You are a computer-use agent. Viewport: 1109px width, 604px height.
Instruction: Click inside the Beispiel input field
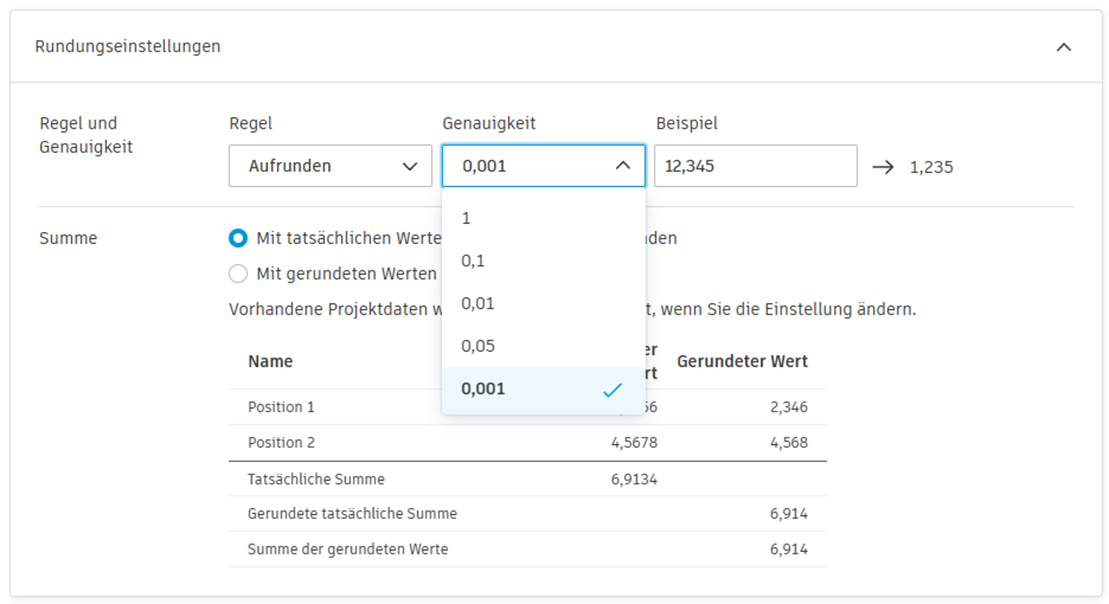pyautogui.click(x=755, y=166)
